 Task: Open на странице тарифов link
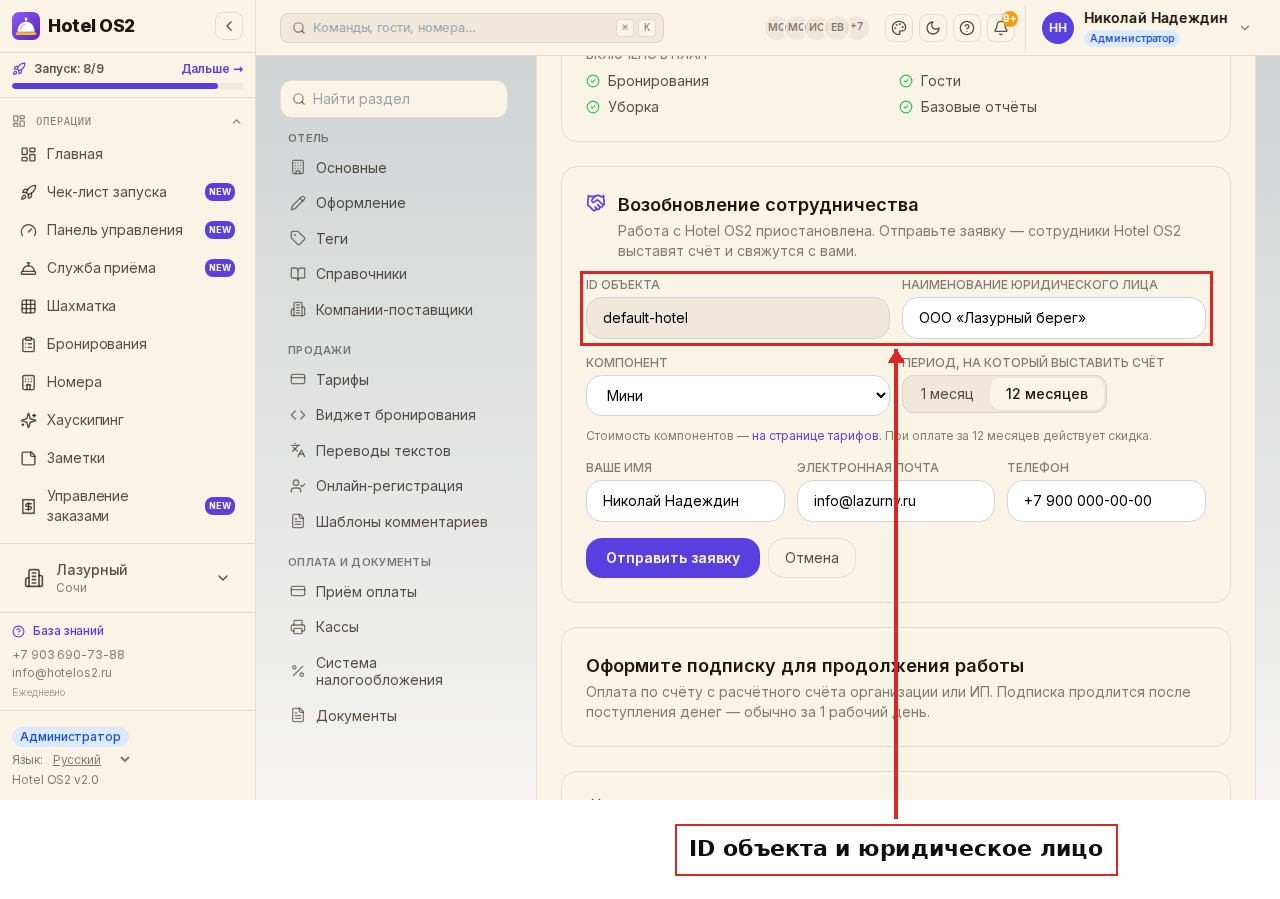(x=815, y=436)
